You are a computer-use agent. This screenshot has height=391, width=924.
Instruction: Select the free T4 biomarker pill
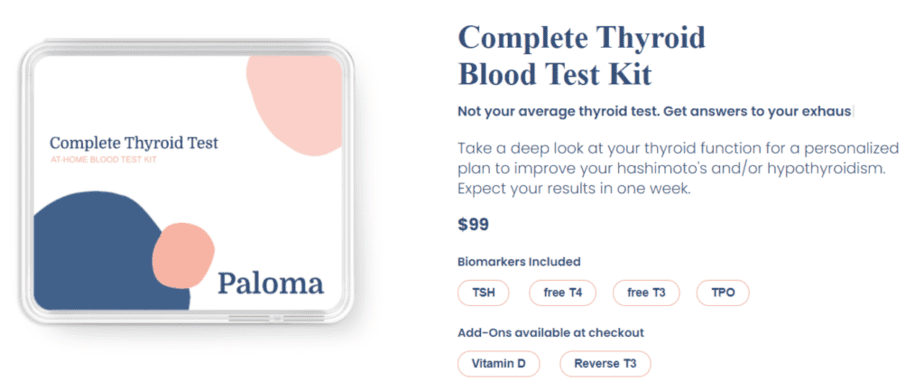[x=562, y=293]
